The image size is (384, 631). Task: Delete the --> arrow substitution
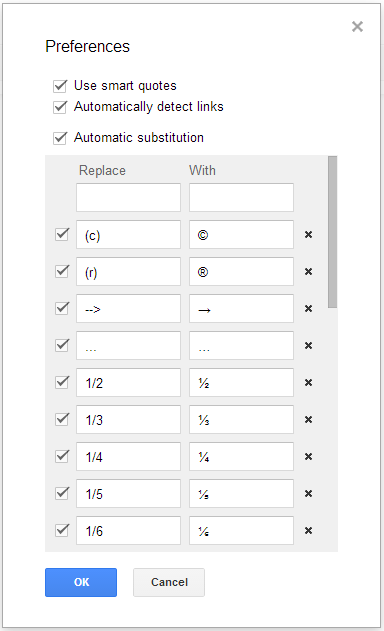308,309
